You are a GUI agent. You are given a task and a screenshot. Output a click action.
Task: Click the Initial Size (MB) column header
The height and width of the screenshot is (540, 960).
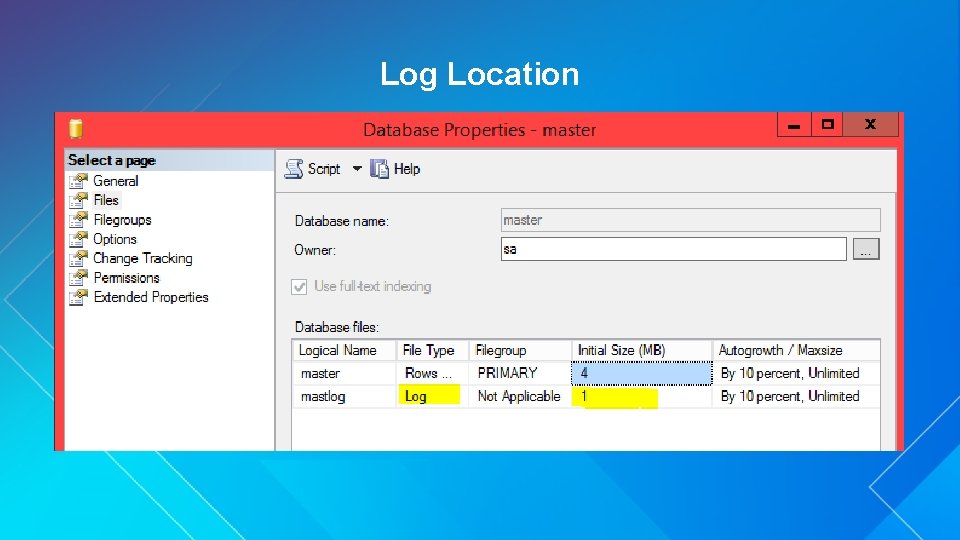(642, 350)
